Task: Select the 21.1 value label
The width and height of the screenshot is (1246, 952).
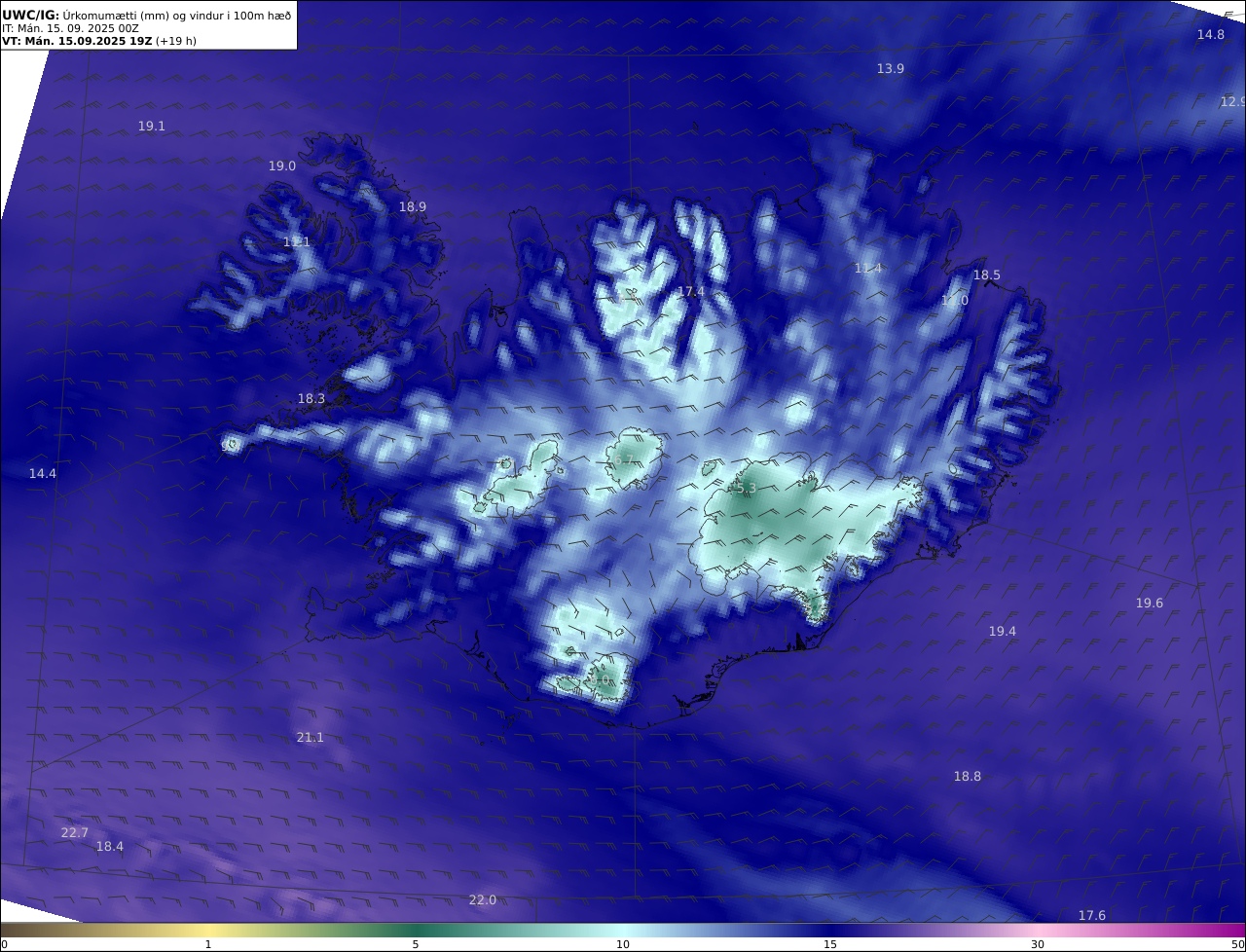Action: 310,738
